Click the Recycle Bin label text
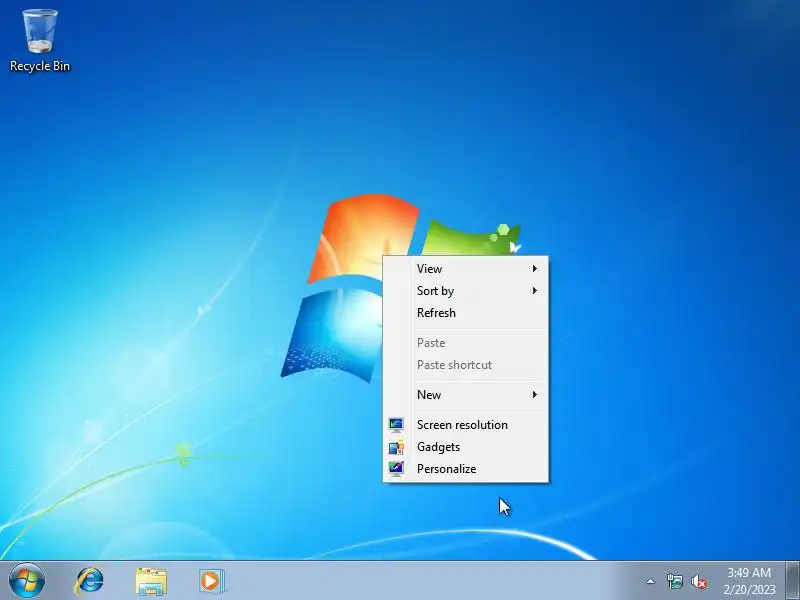 pos(40,66)
